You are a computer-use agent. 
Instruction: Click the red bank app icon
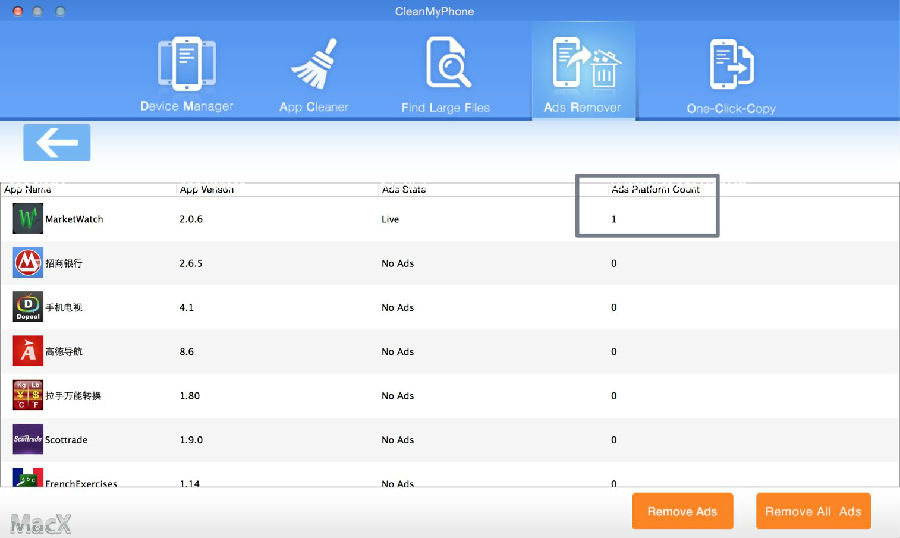pyautogui.click(x=27, y=263)
